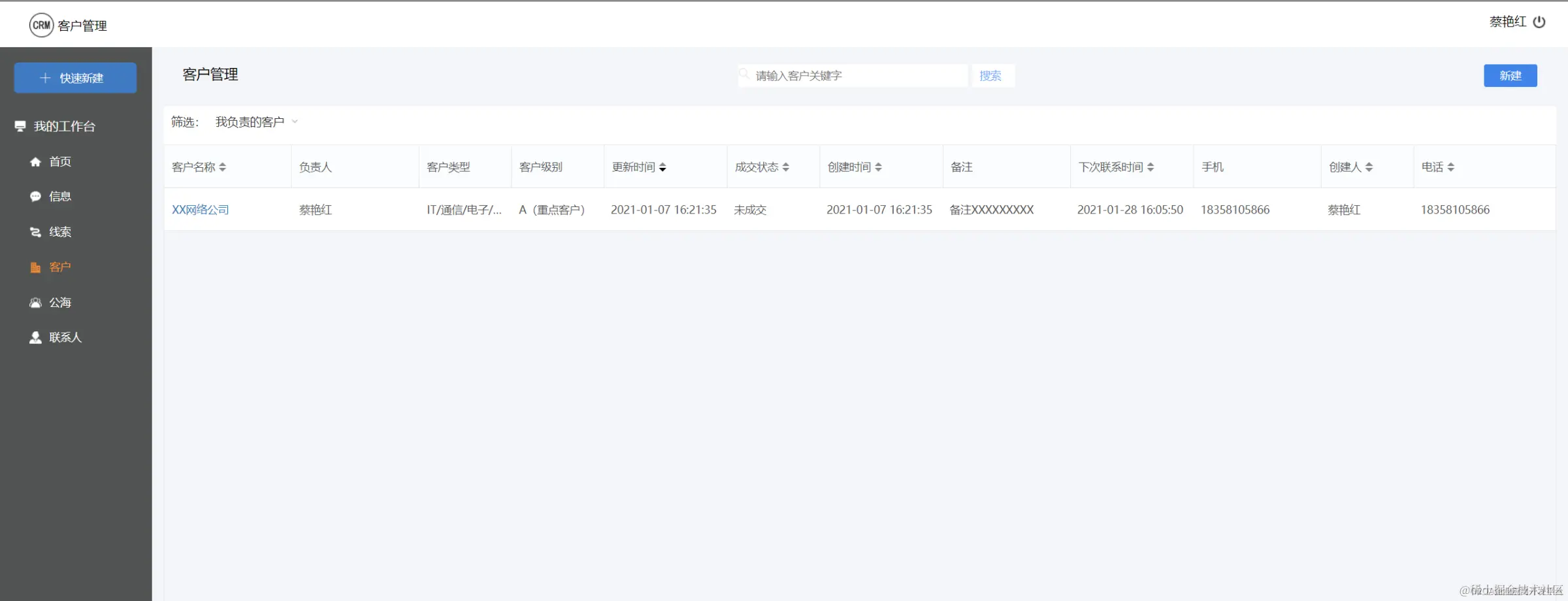
Task: Click the 公海 group icon
Action: tap(35, 302)
